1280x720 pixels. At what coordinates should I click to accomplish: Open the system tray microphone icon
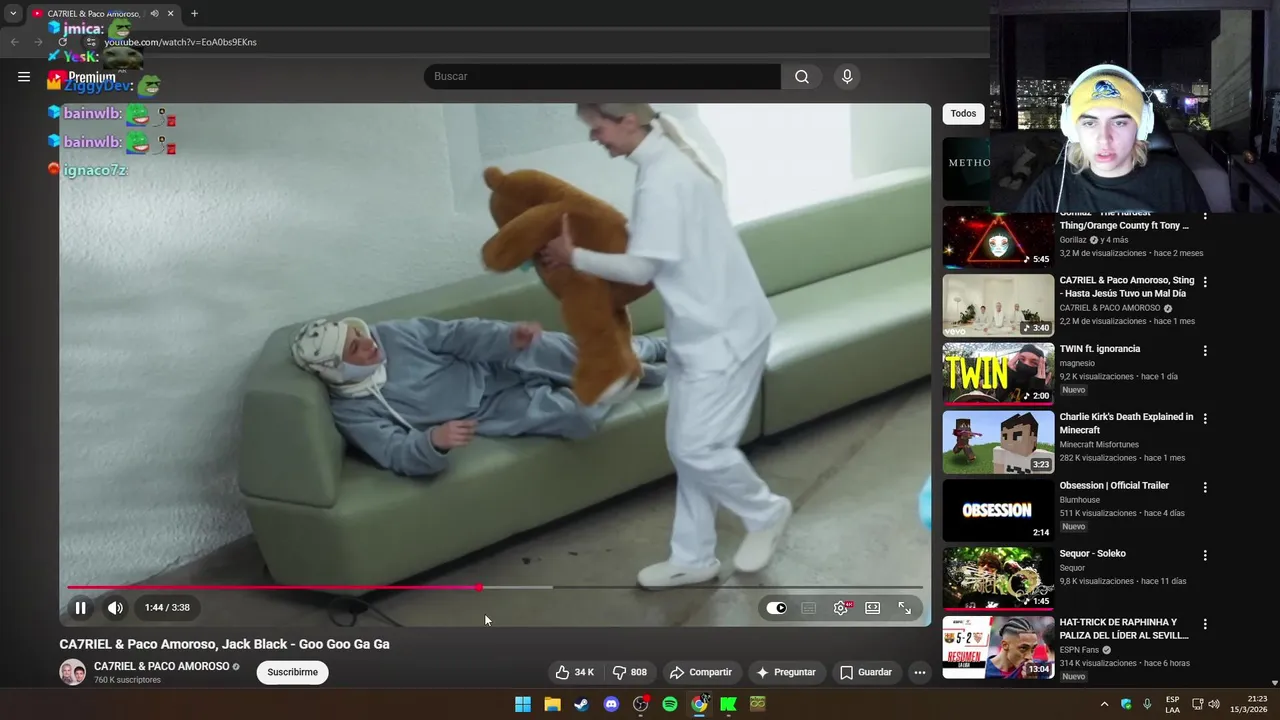click(1147, 704)
